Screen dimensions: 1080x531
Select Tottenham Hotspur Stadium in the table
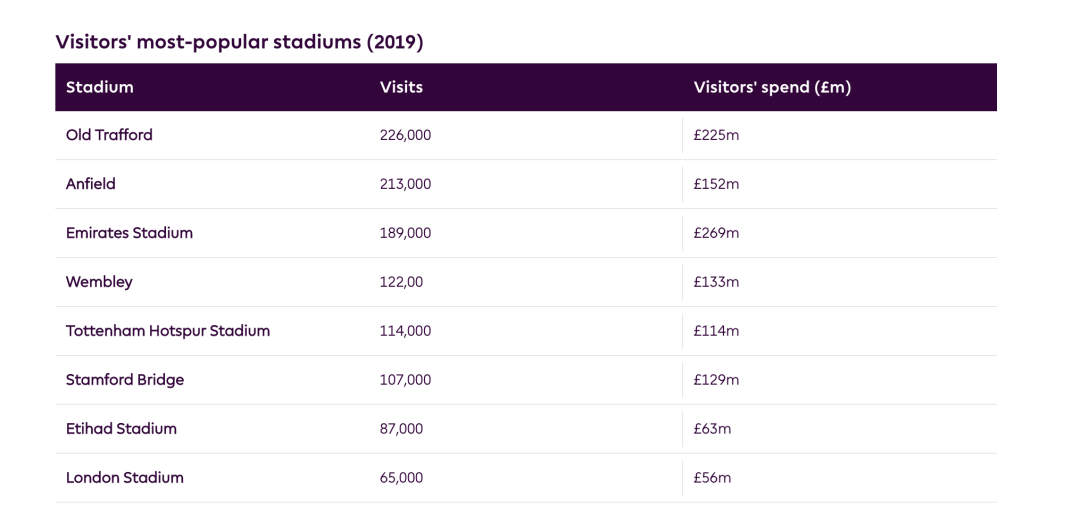click(168, 331)
